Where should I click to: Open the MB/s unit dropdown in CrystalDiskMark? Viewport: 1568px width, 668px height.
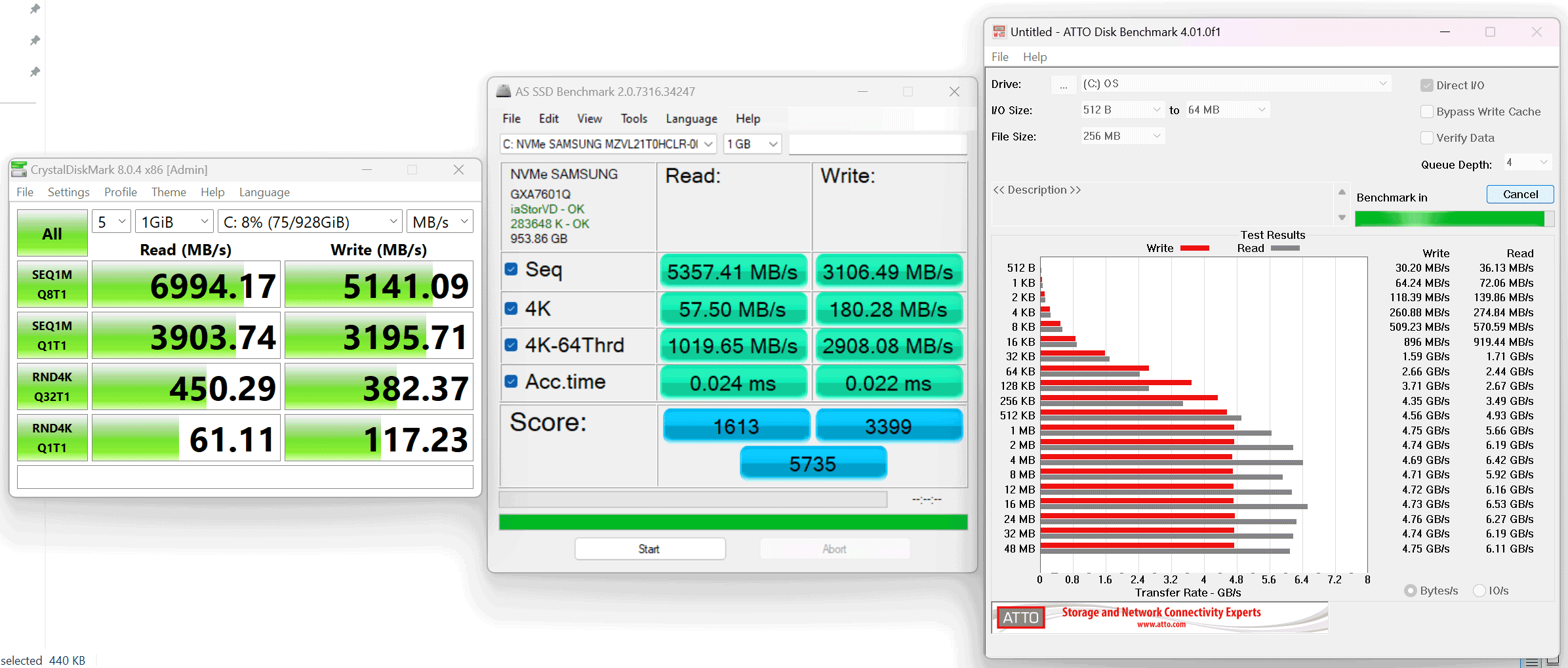click(440, 222)
